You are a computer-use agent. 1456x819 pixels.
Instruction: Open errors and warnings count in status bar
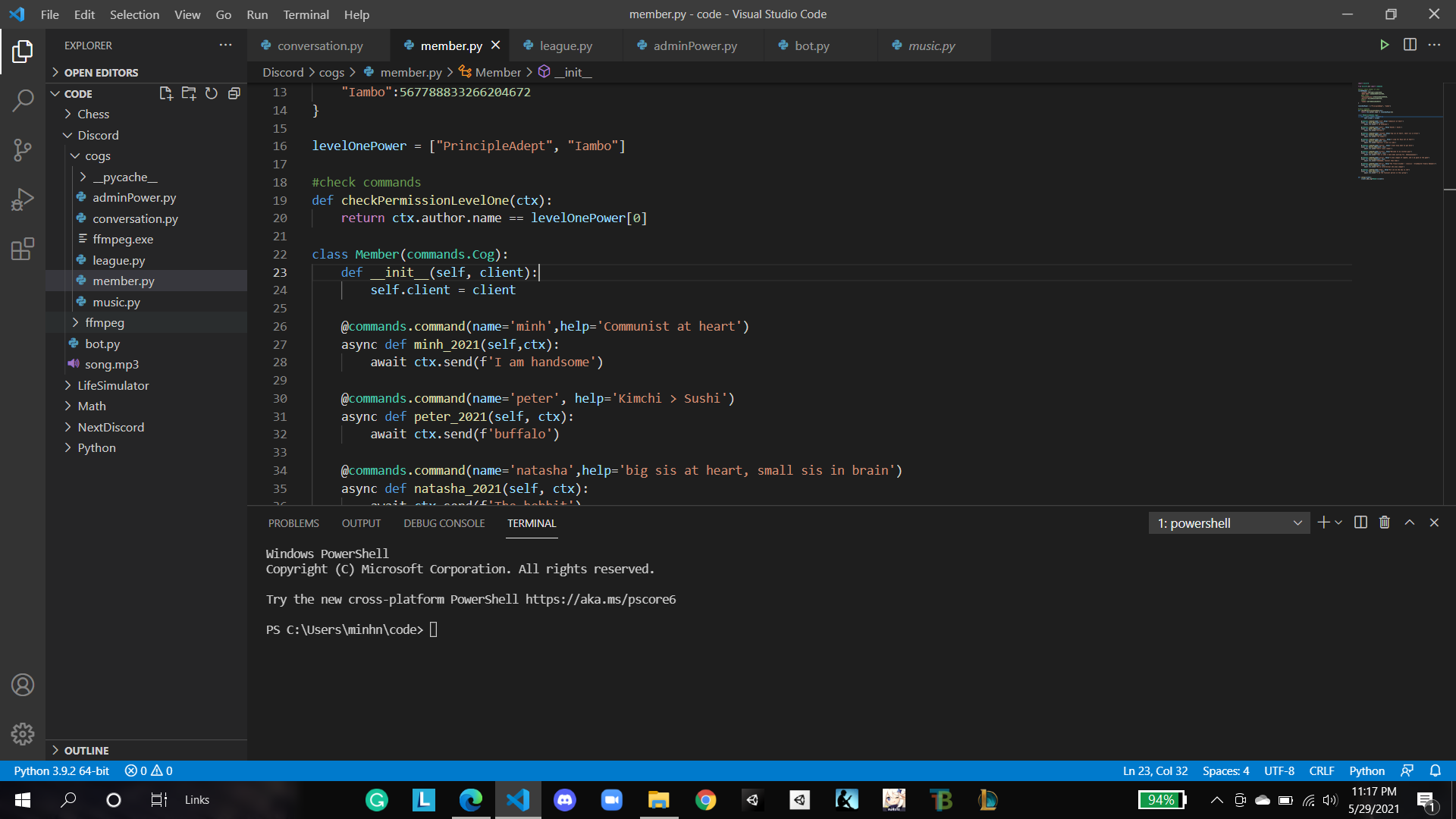[x=149, y=770]
